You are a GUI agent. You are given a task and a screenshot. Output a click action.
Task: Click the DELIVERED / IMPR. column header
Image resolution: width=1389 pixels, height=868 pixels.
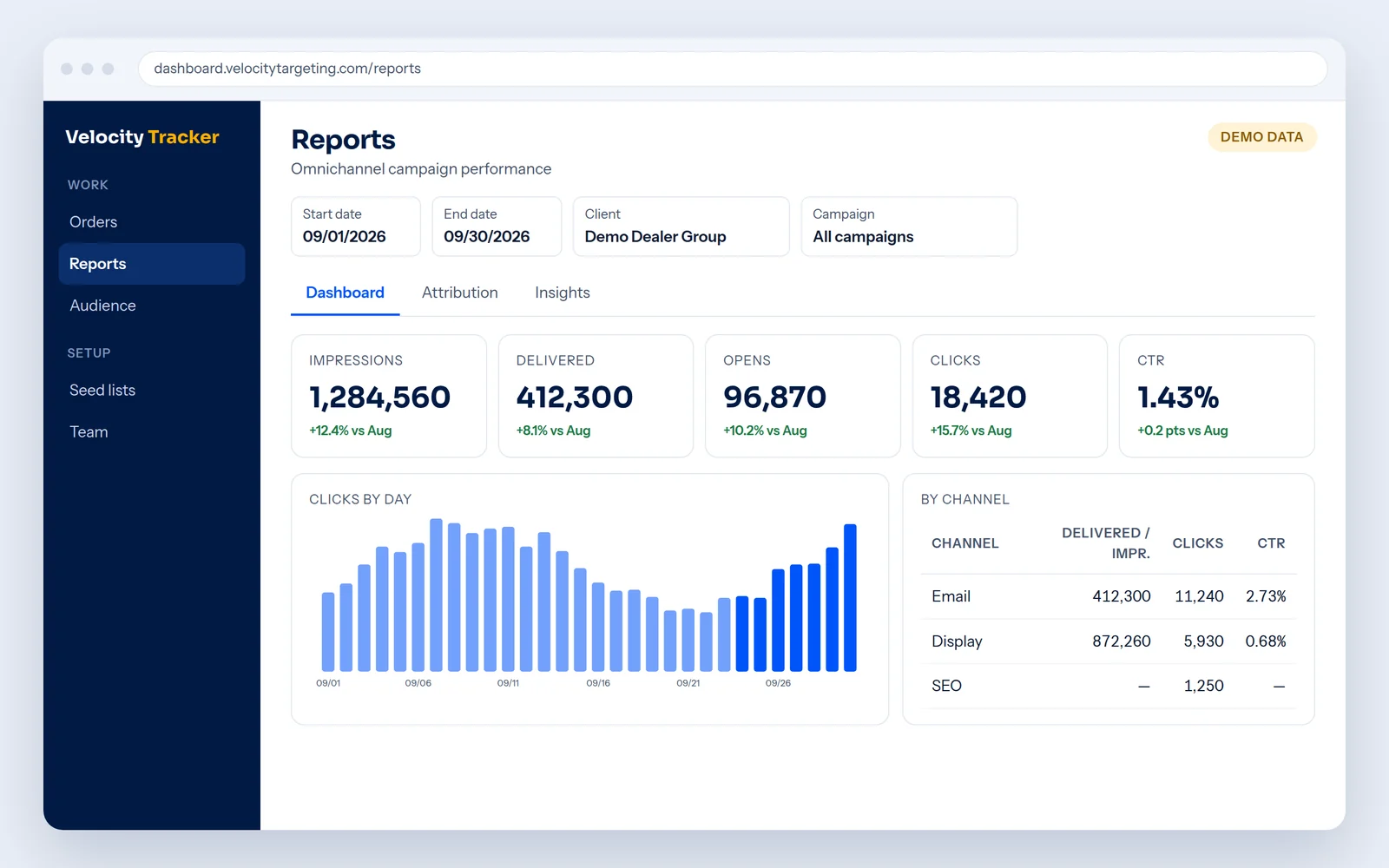(x=1105, y=543)
